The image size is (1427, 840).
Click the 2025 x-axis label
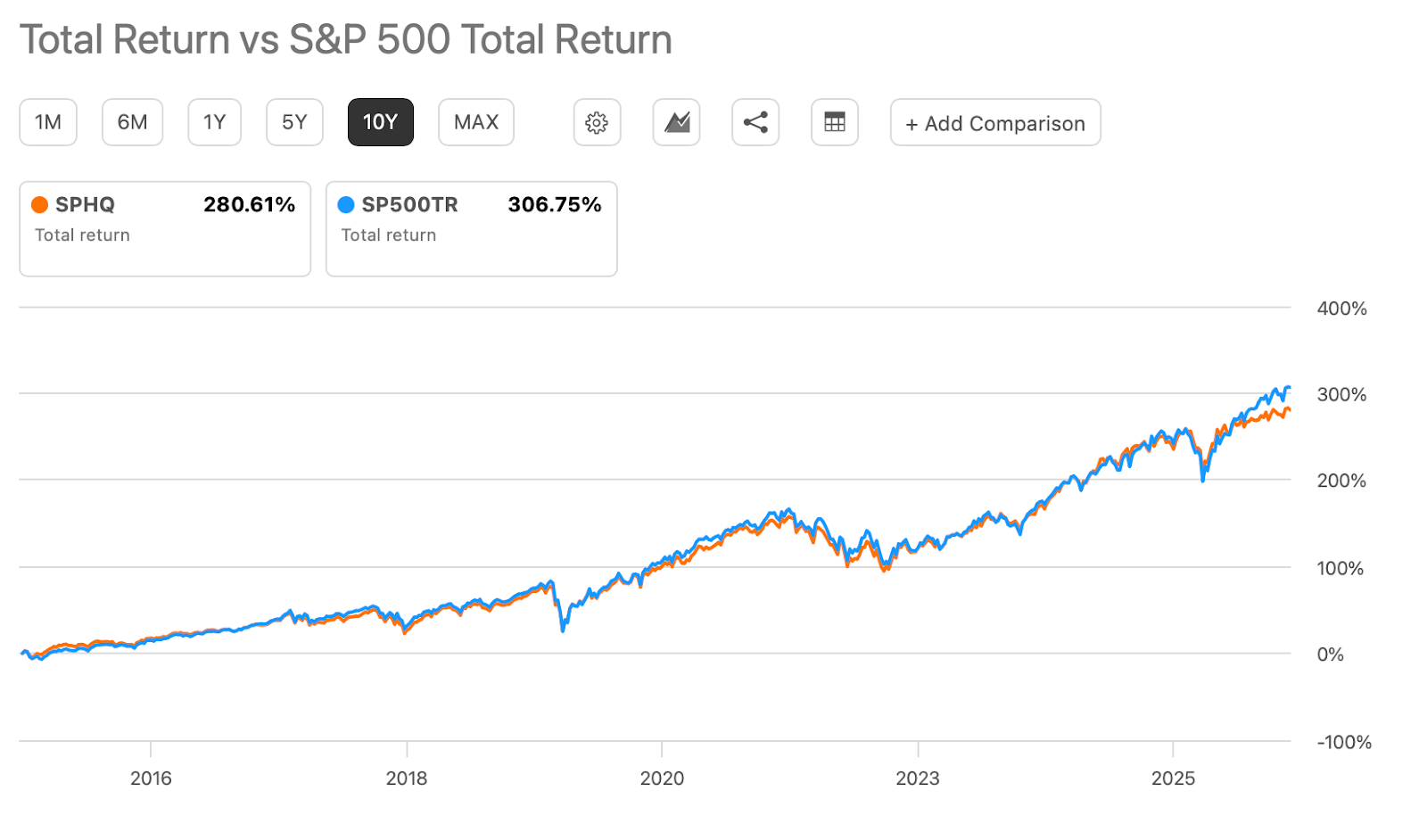1173,778
